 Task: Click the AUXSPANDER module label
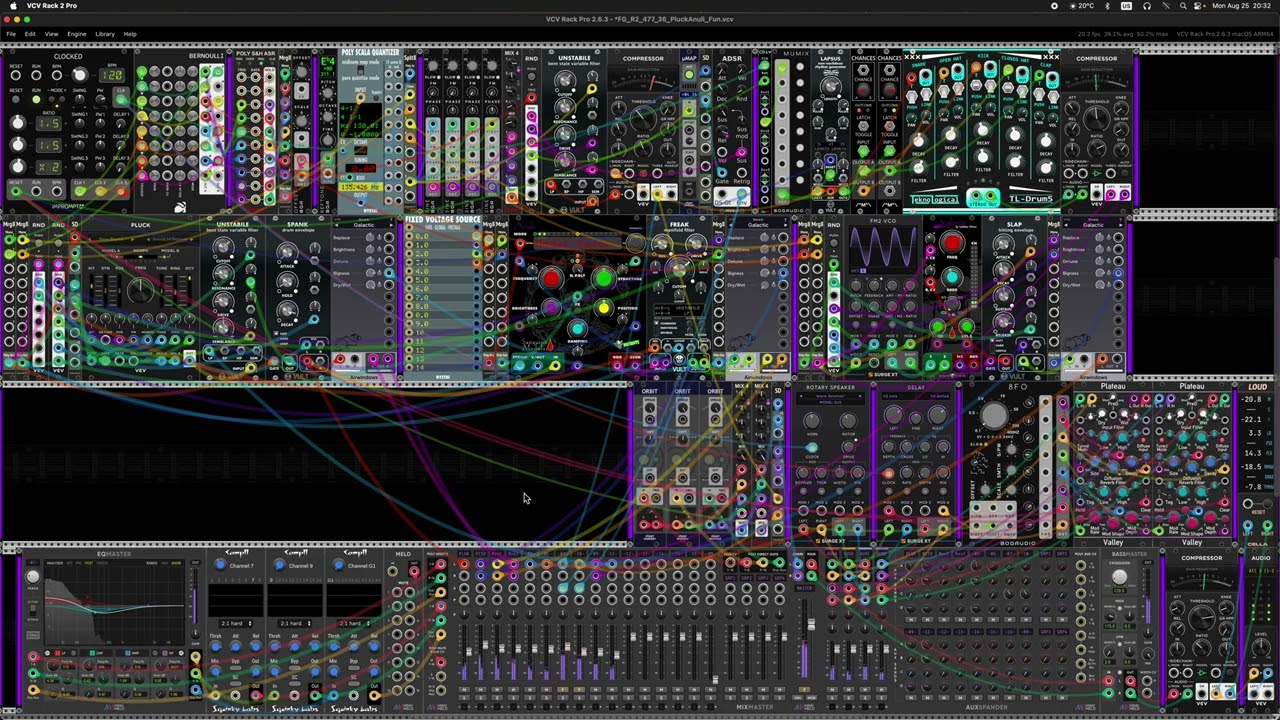tap(986, 708)
